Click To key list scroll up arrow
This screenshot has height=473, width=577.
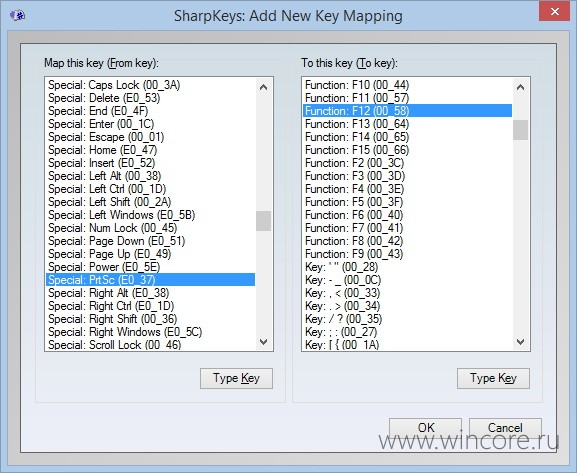coord(520,87)
